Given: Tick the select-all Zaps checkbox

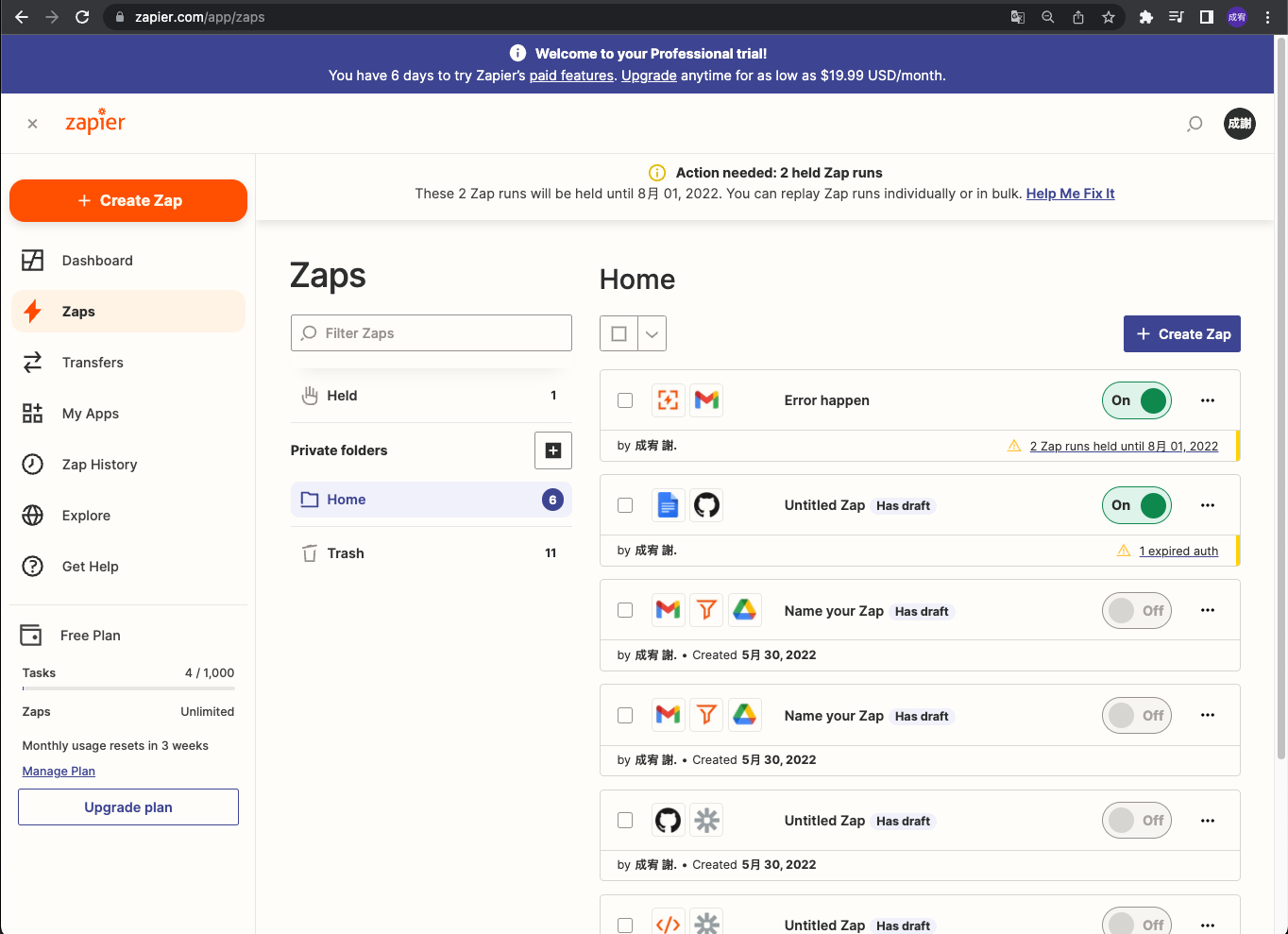Looking at the screenshot, I should [619, 333].
